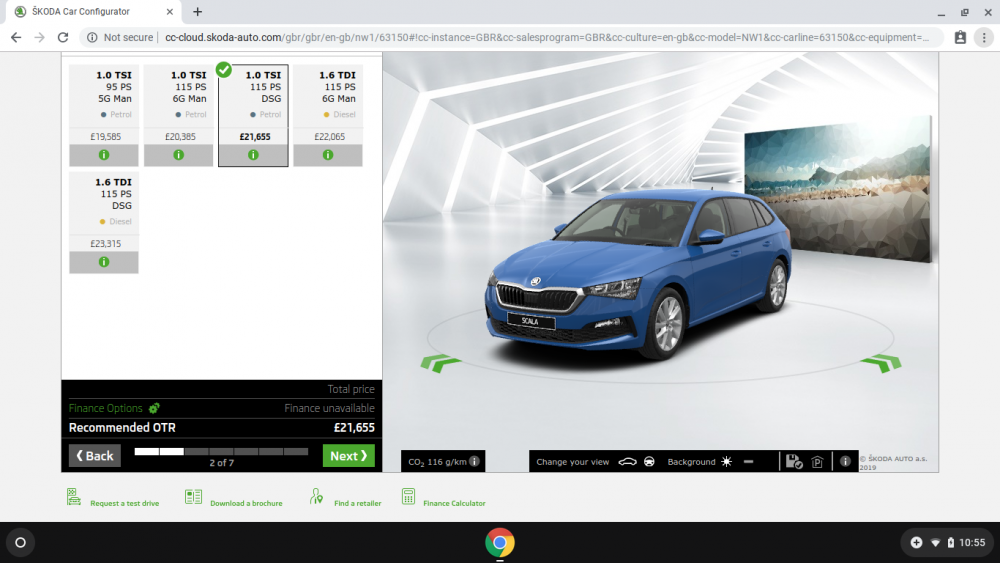Screen dimensions: 1000x563
Task: Open the garage parking icon
Action: 818,462
